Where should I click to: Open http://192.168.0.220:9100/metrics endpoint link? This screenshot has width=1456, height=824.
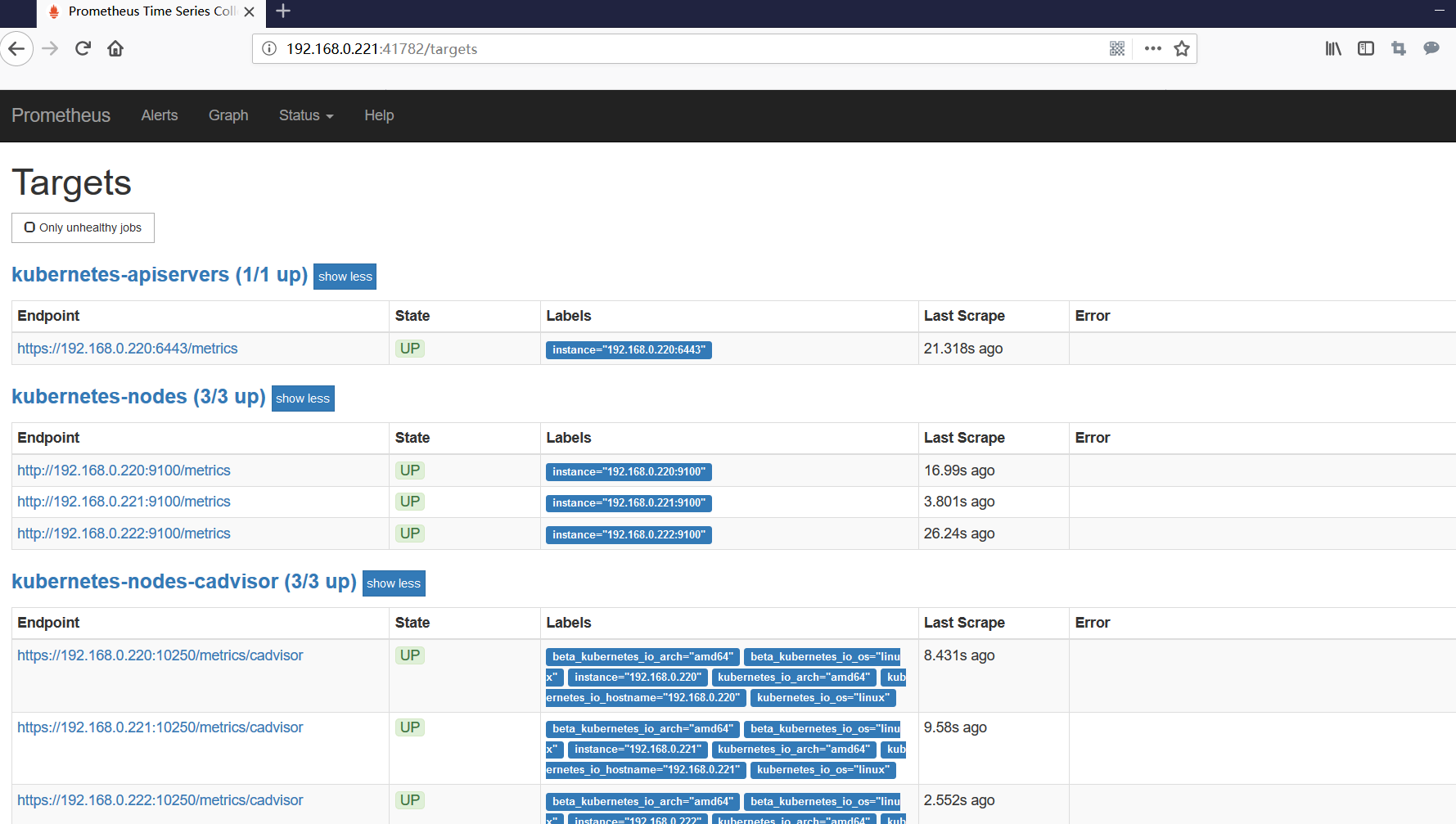pos(124,471)
